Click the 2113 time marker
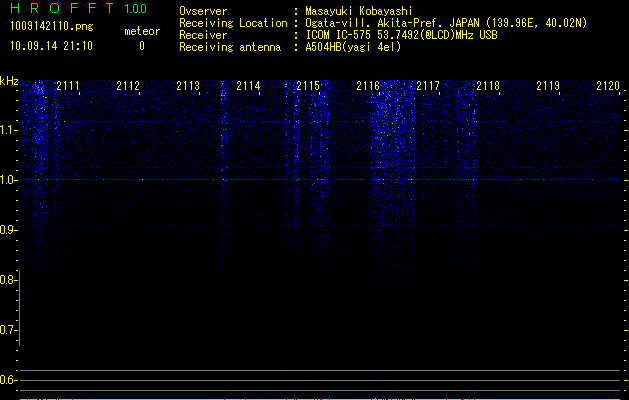This screenshot has height=400, width=629. [x=188, y=86]
